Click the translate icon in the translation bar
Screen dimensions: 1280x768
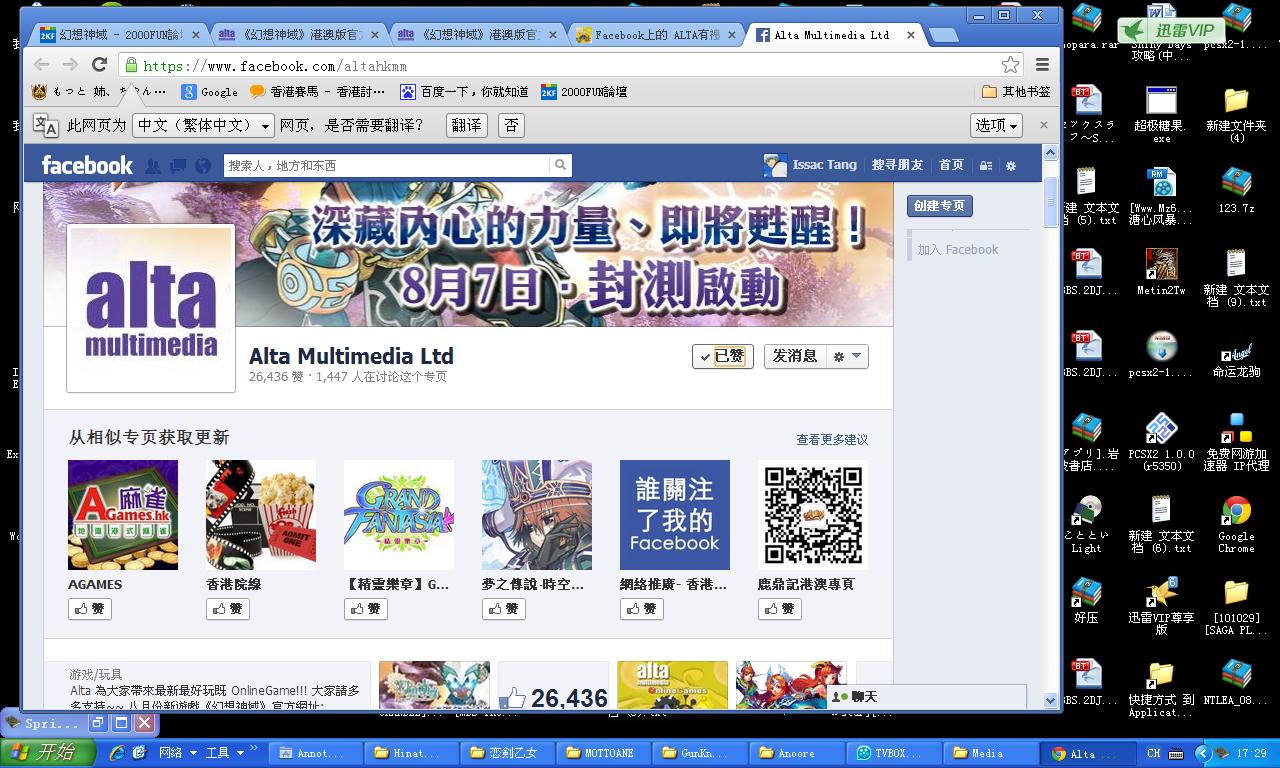[45, 125]
